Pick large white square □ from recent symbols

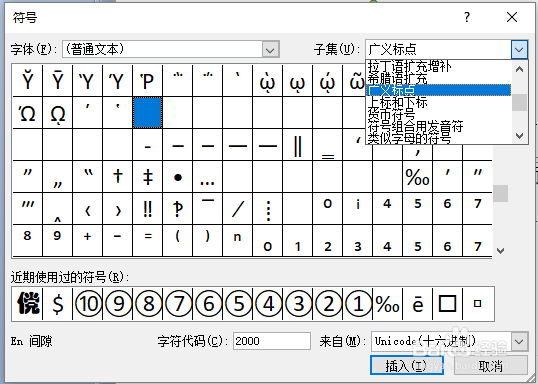pos(447,304)
